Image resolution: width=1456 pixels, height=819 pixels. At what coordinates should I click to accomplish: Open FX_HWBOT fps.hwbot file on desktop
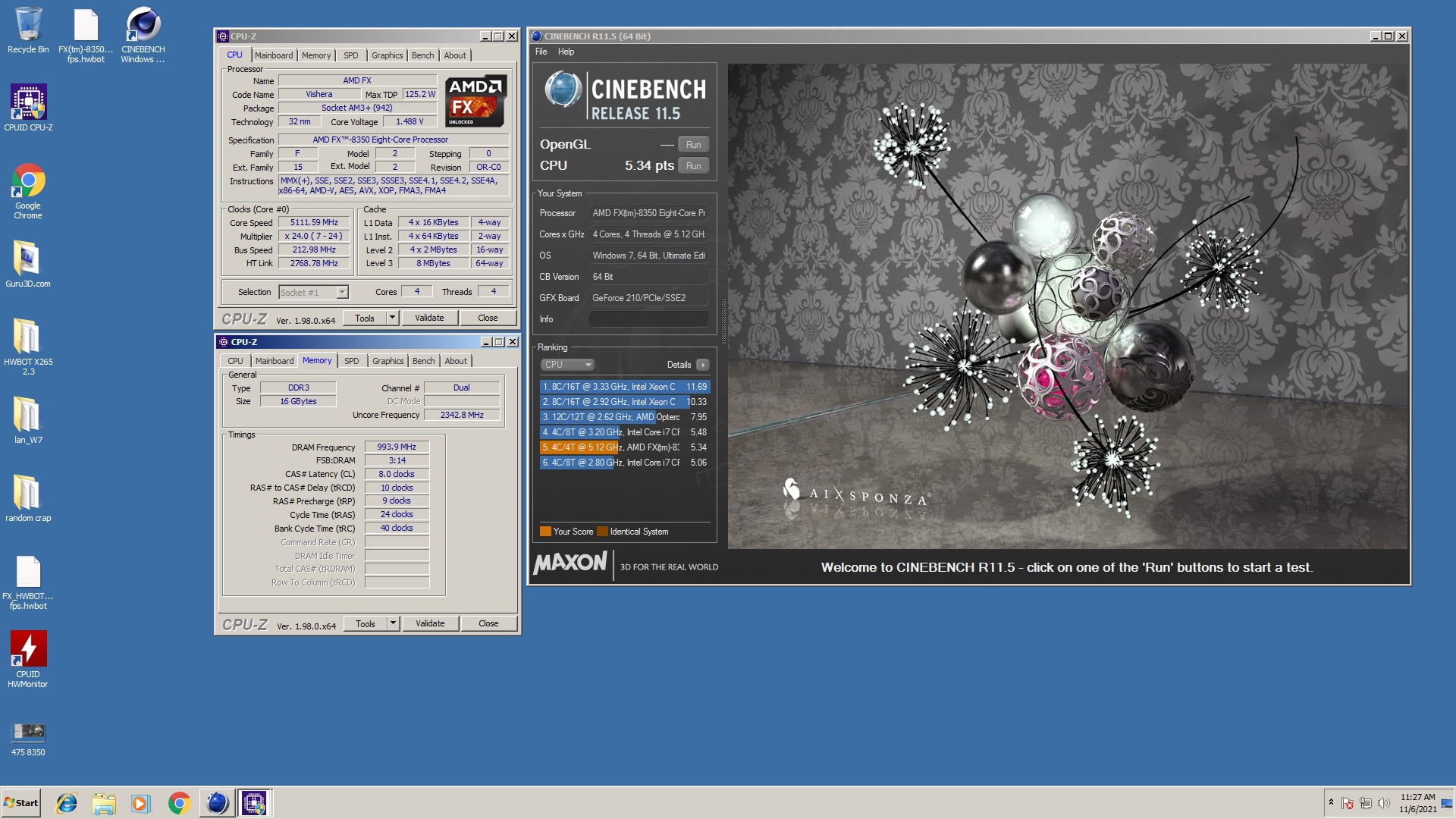tap(28, 582)
